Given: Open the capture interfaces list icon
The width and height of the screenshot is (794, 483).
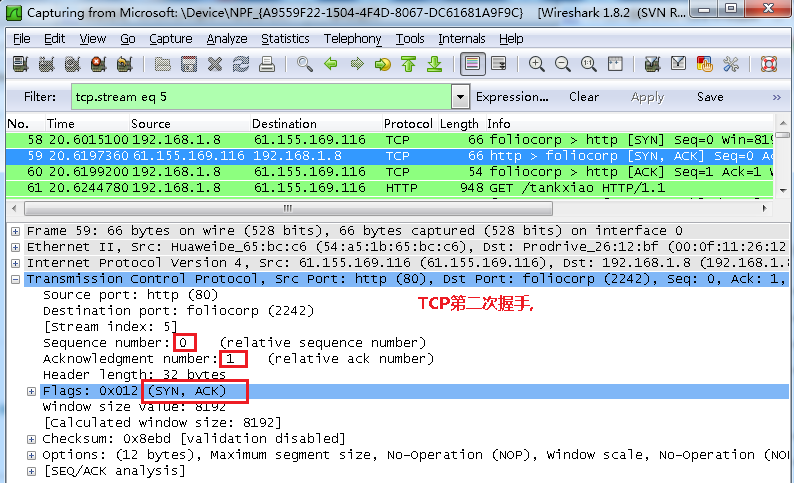Looking at the screenshot, I should coord(20,64).
